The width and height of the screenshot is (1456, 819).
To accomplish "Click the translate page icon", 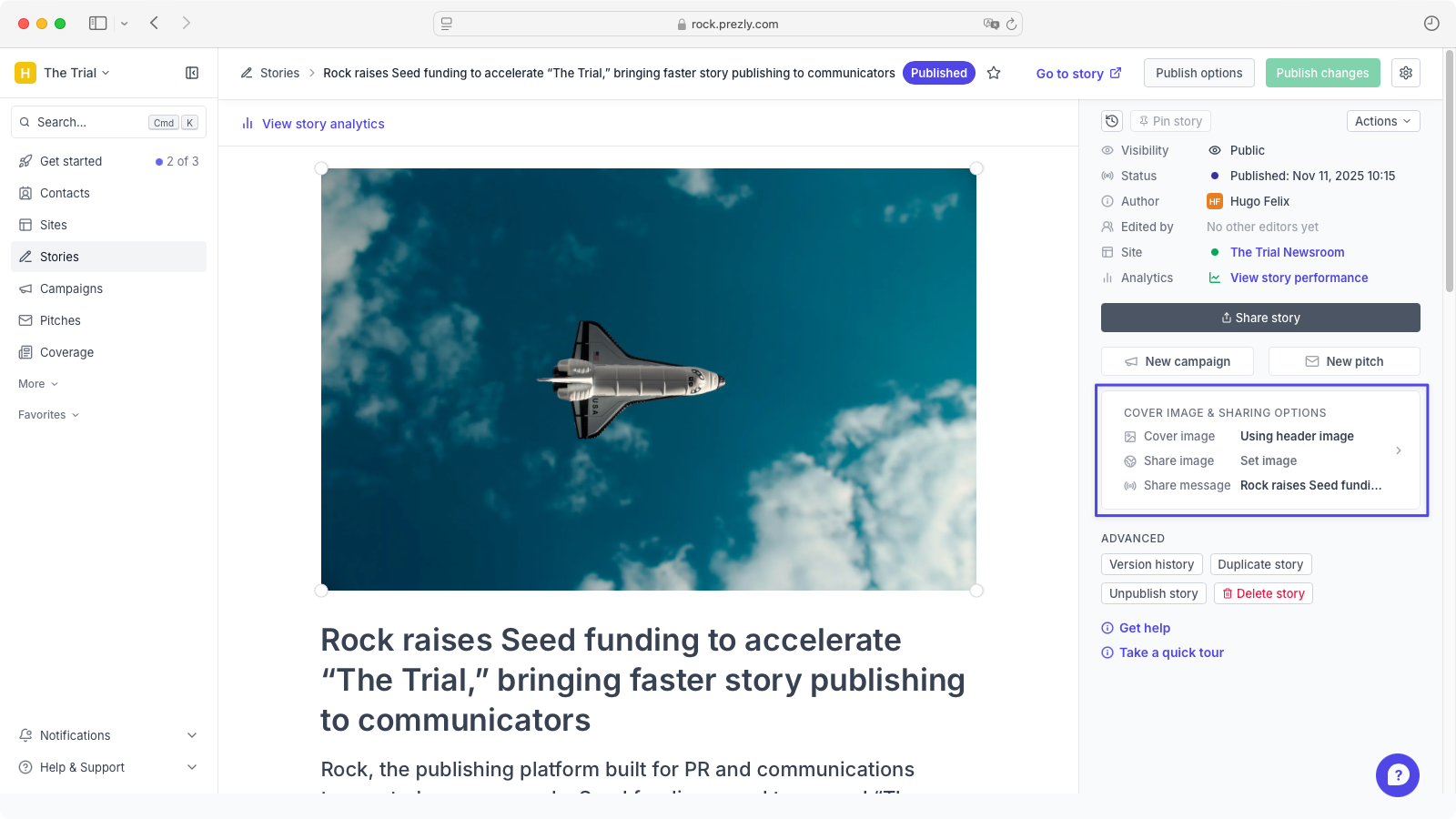I will tap(991, 24).
